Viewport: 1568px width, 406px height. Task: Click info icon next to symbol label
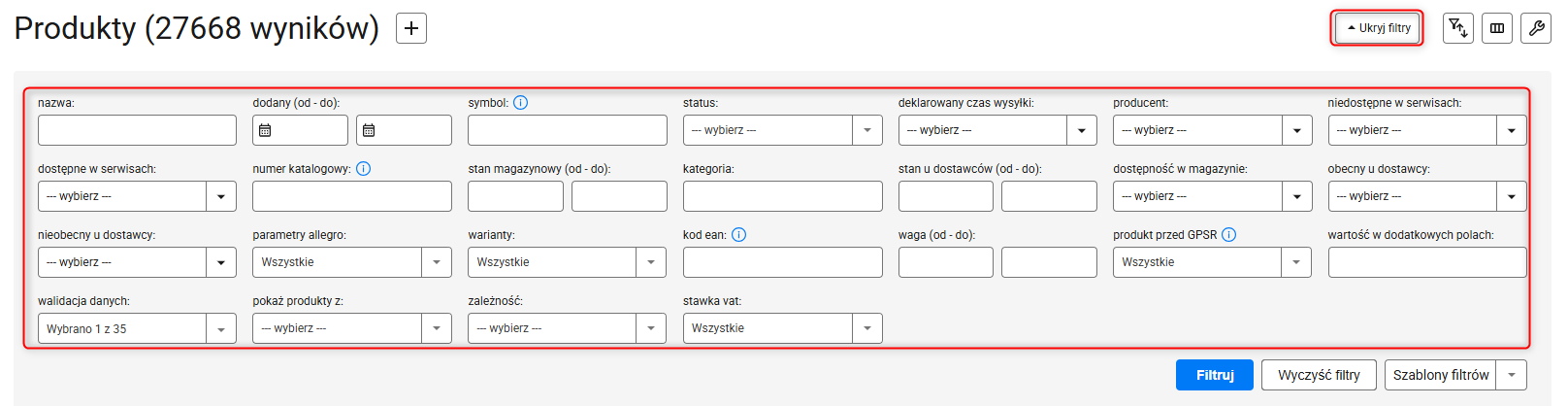pos(521,102)
